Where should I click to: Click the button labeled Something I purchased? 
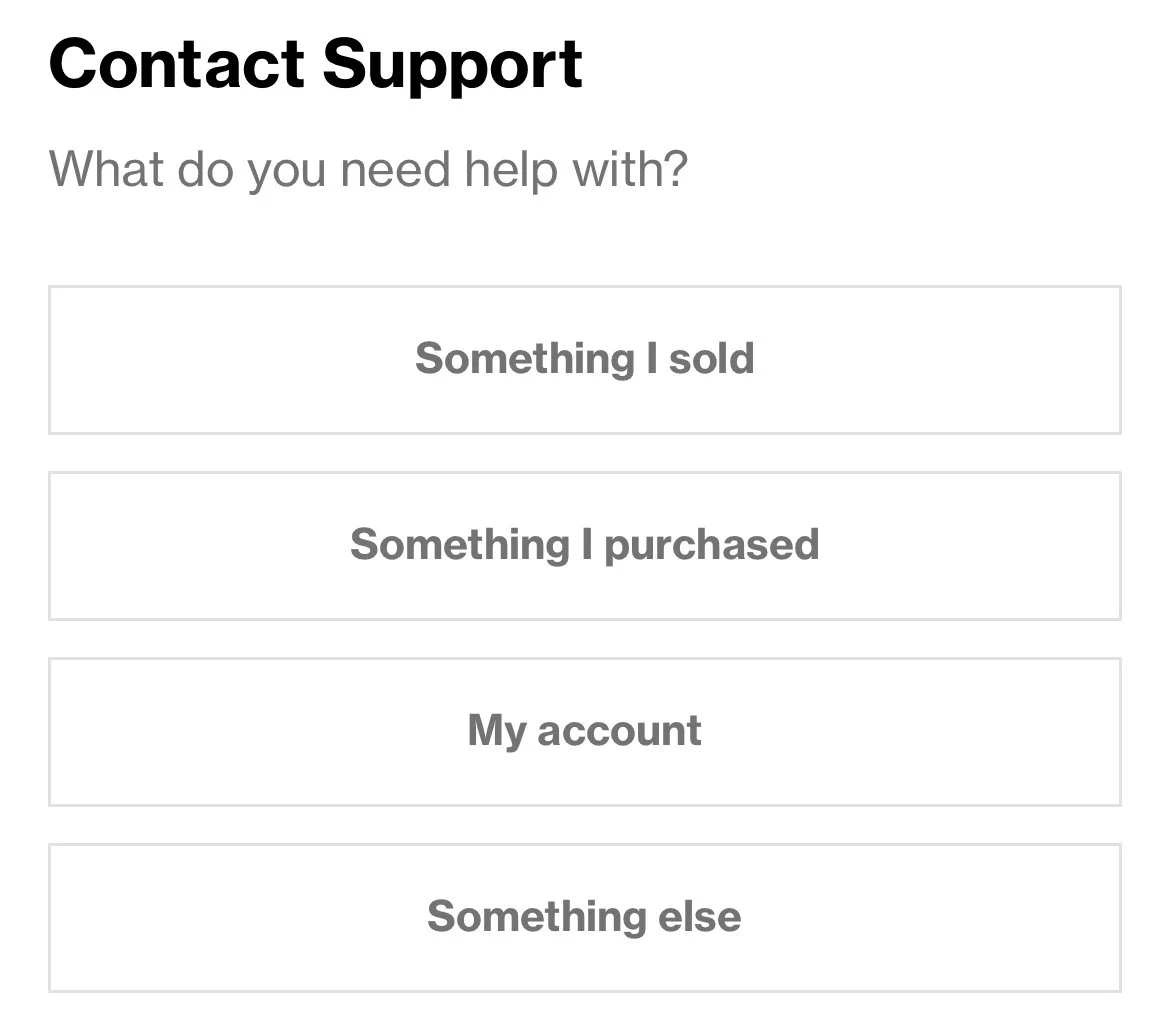click(x=585, y=545)
